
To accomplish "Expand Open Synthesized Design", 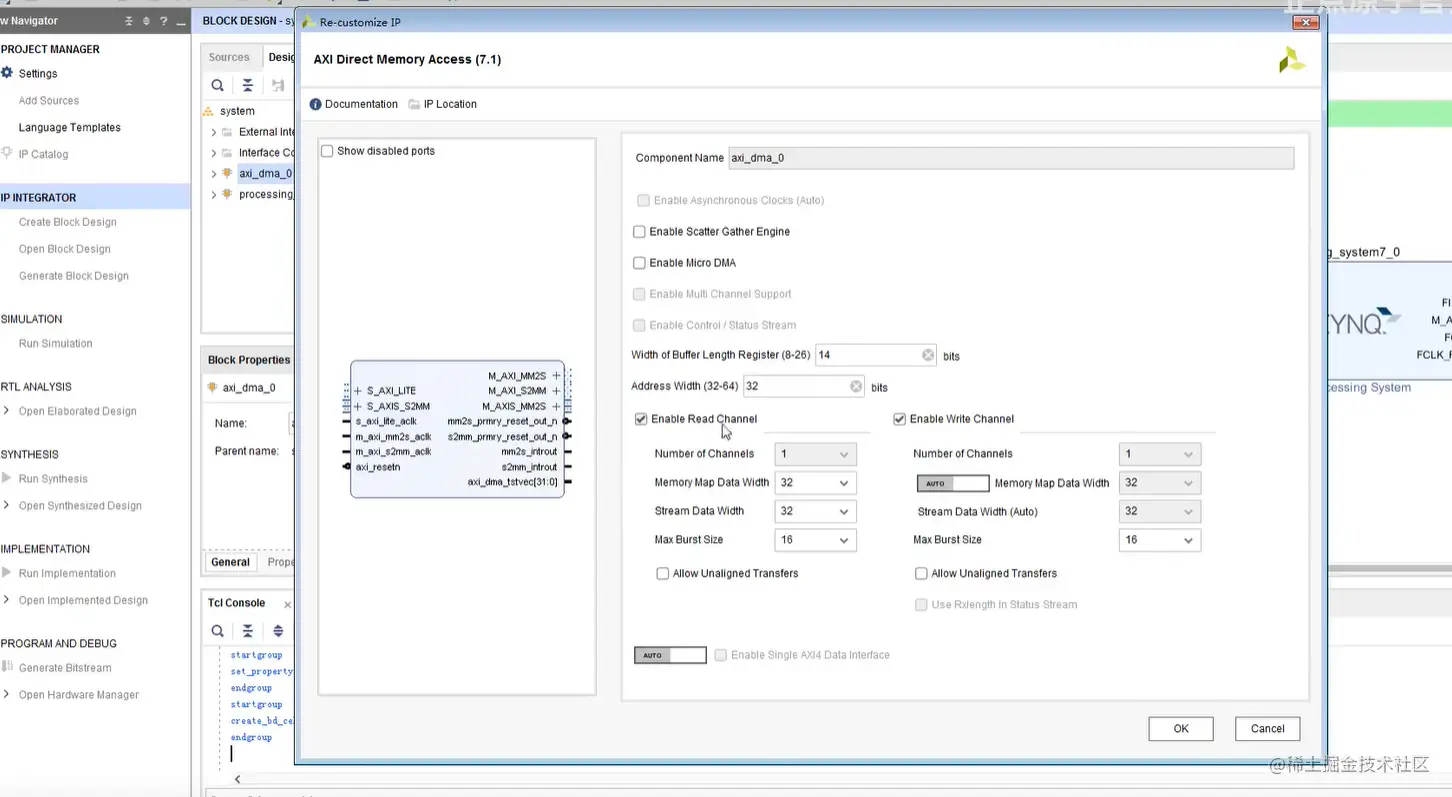I will (x=7, y=505).
